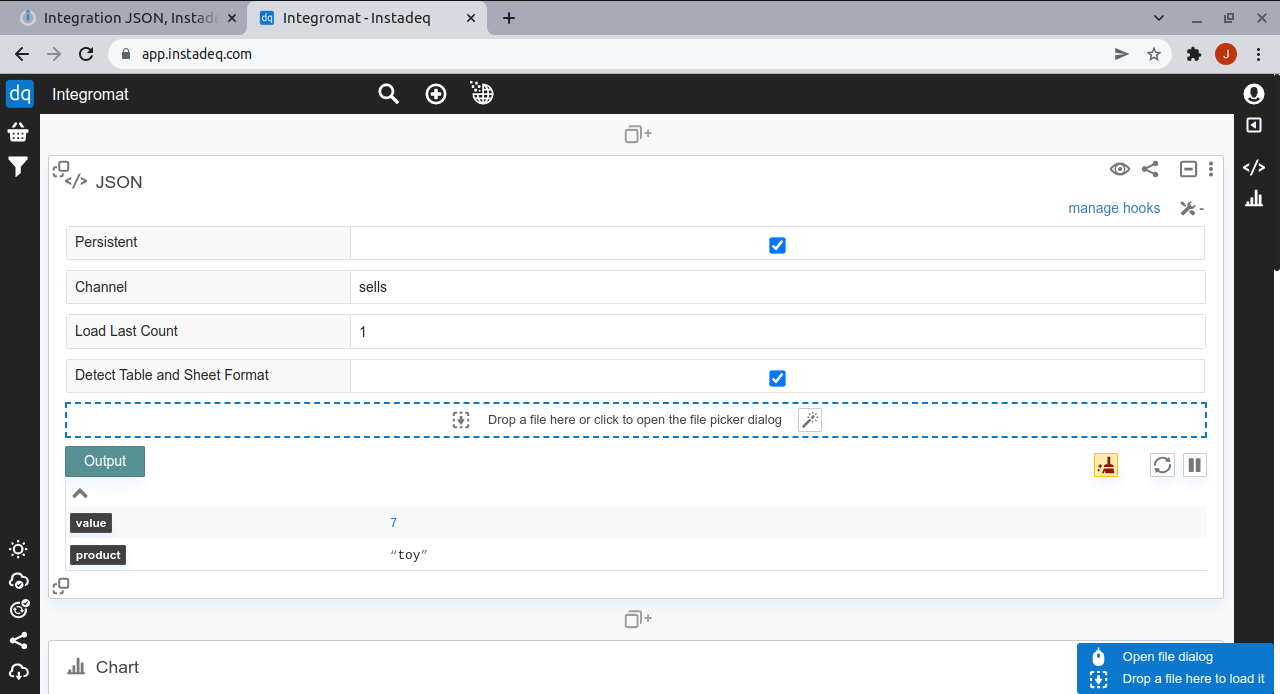Reload the page
The width and height of the screenshot is (1280, 694).
[86, 54]
